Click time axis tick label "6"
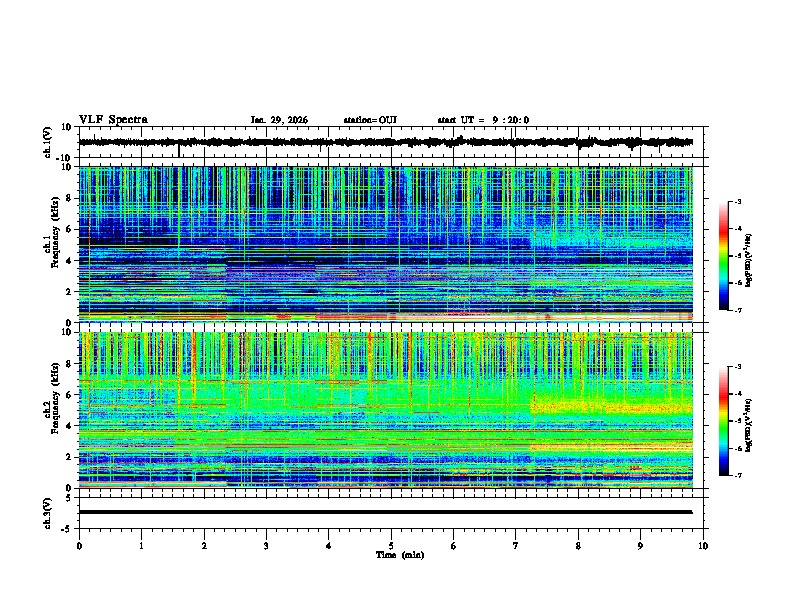 pos(454,546)
